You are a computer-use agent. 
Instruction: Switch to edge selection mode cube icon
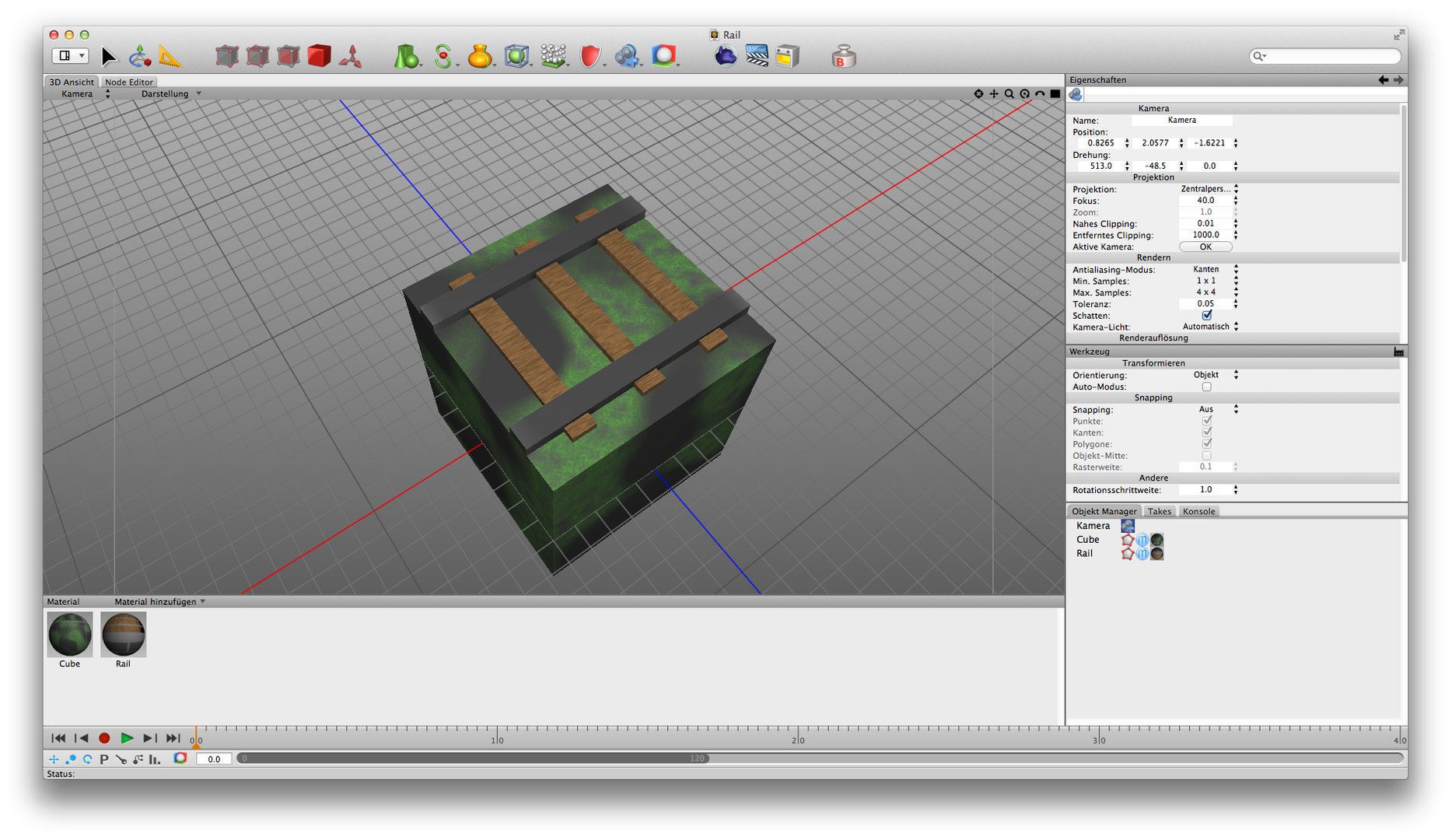[x=257, y=56]
